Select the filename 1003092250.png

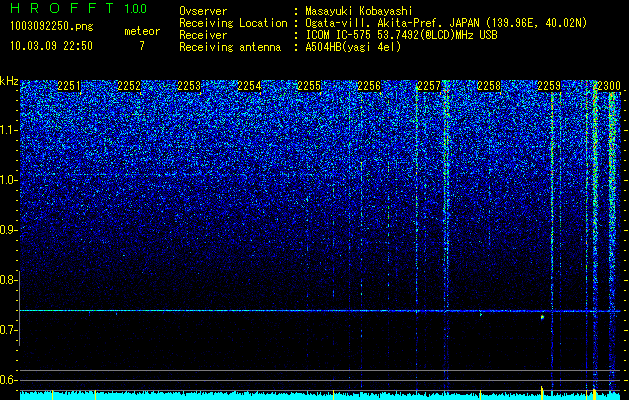point(52,27)
